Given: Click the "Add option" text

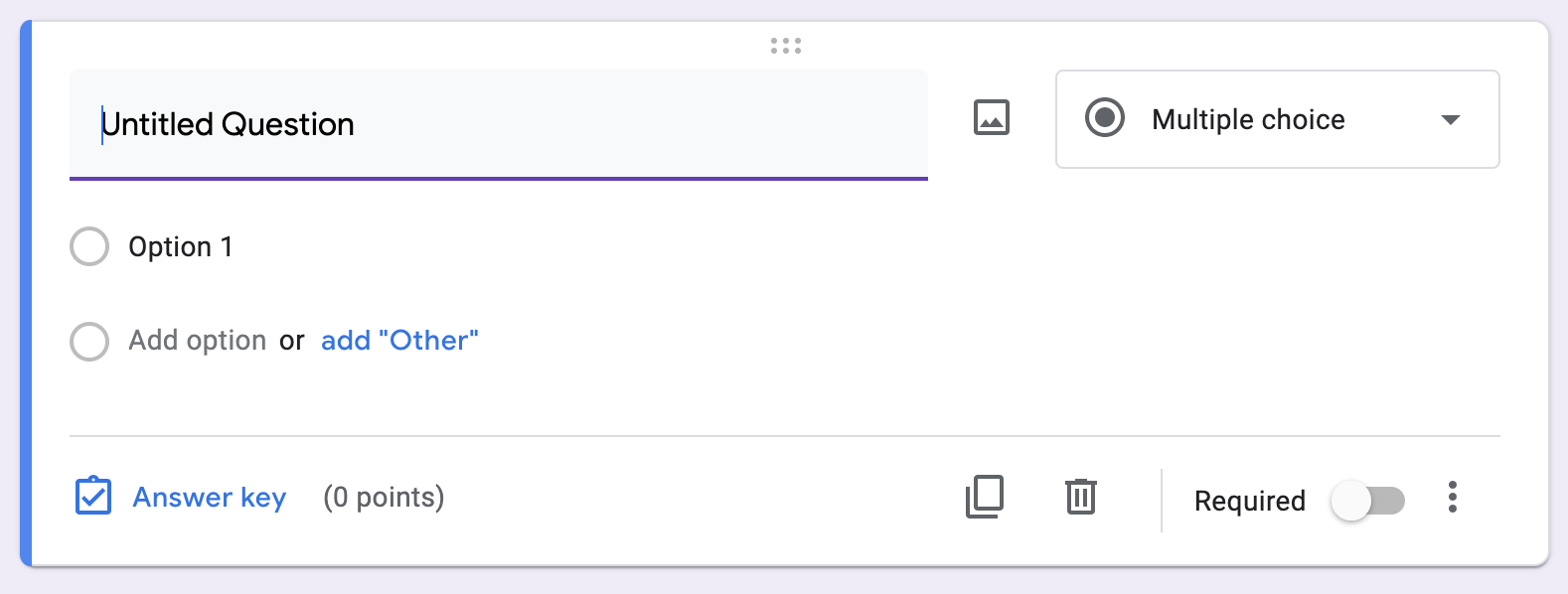Looking at the screenshot, I should pyautogui.click(x=197, y=340).
